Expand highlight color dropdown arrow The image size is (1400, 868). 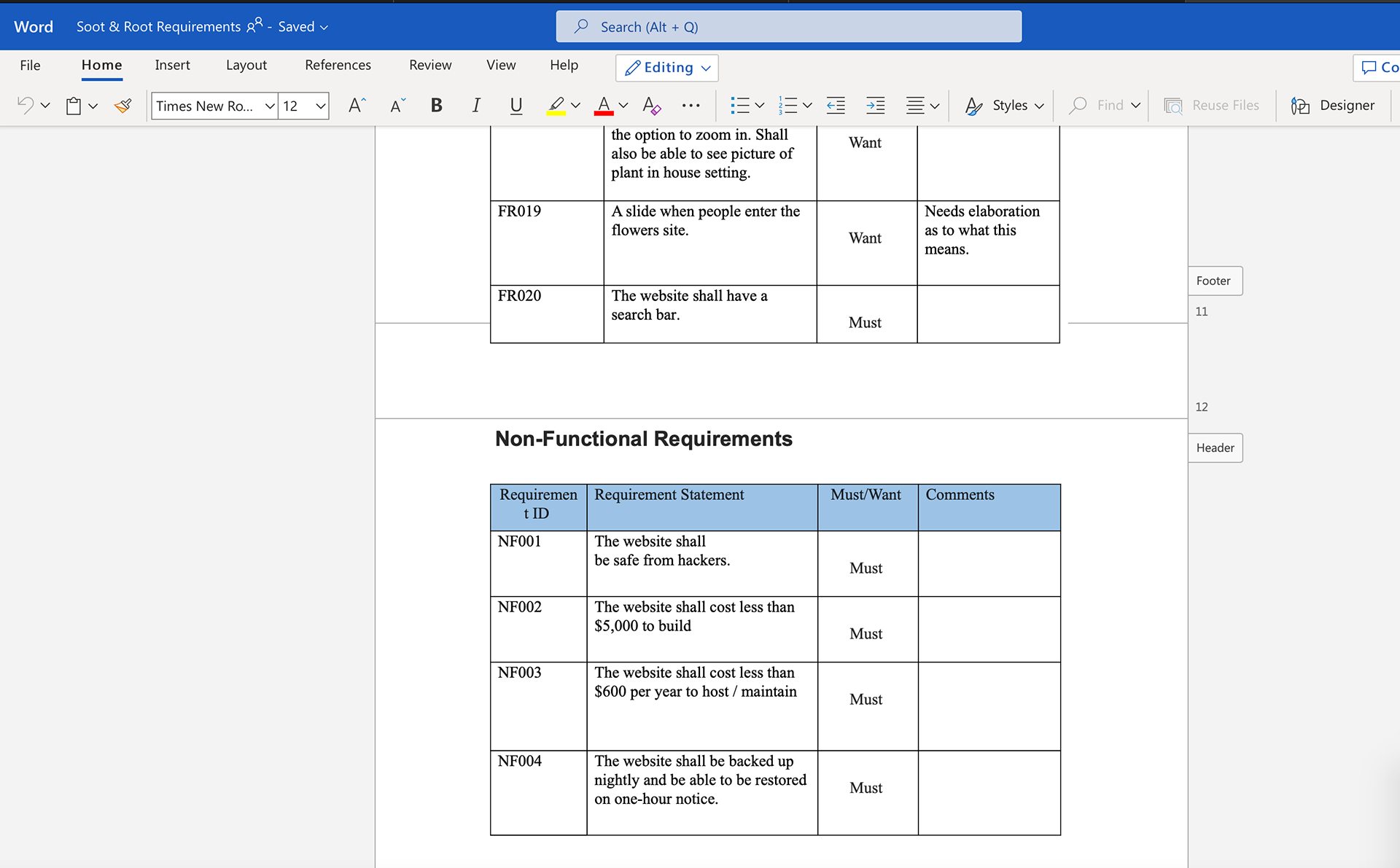click(x=575, y=106)
